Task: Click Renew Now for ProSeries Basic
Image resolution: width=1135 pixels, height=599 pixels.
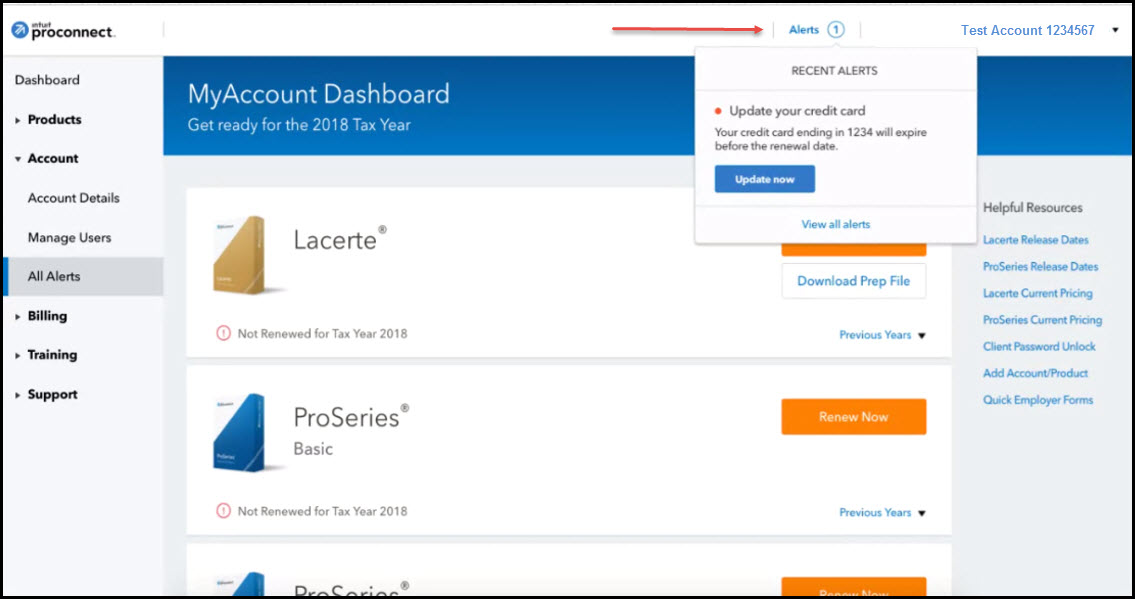Action: (x=853, y=417)
